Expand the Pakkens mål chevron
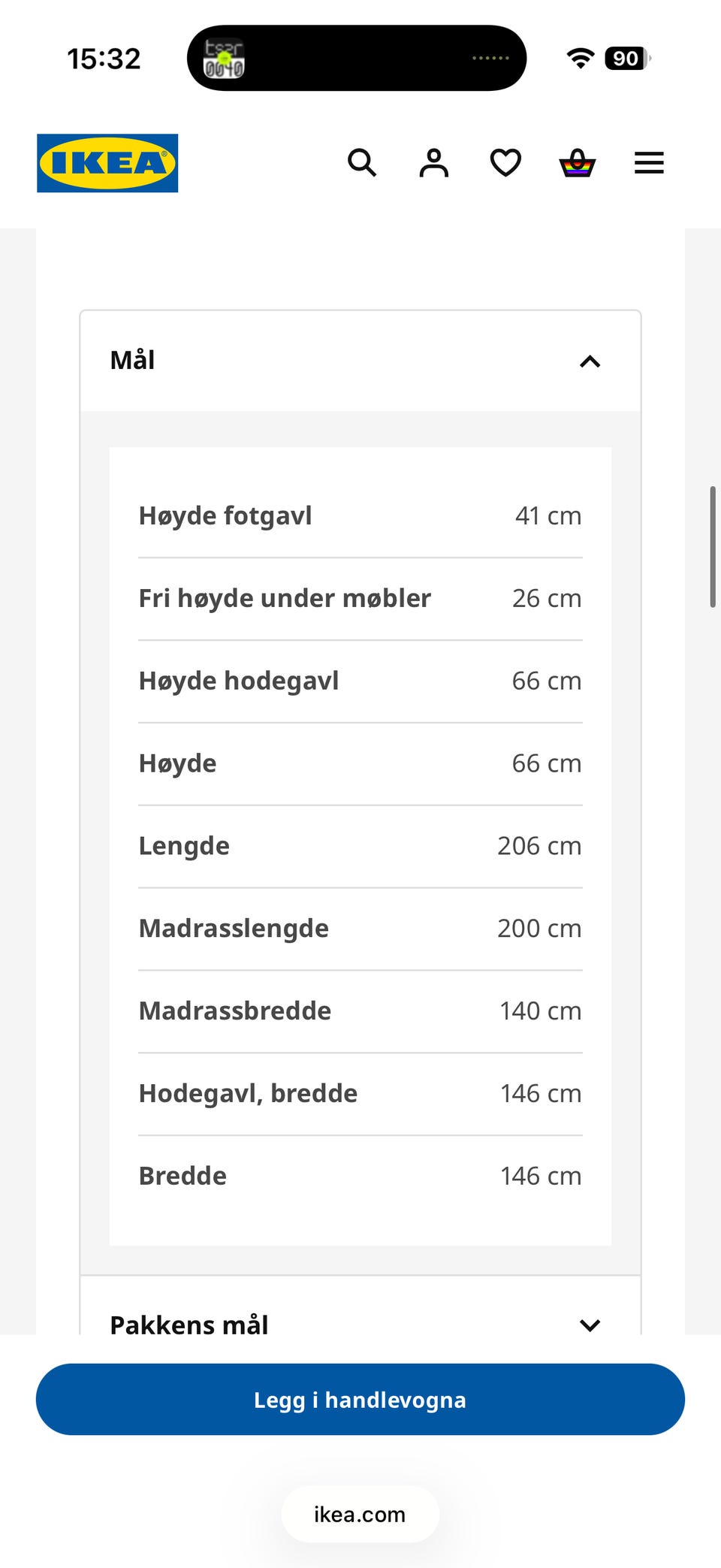 tap(590, 1325)
